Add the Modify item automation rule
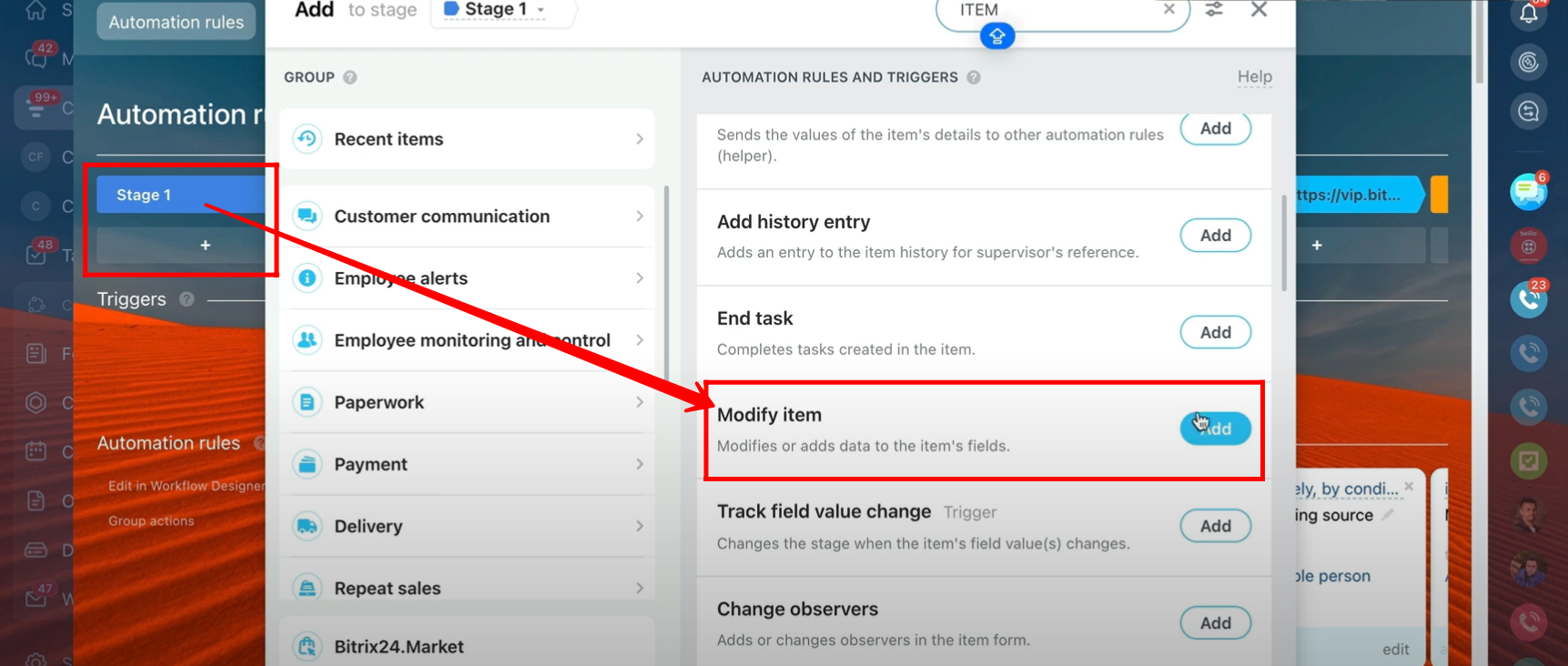The image size is (1568, 666). (1215, 429)
